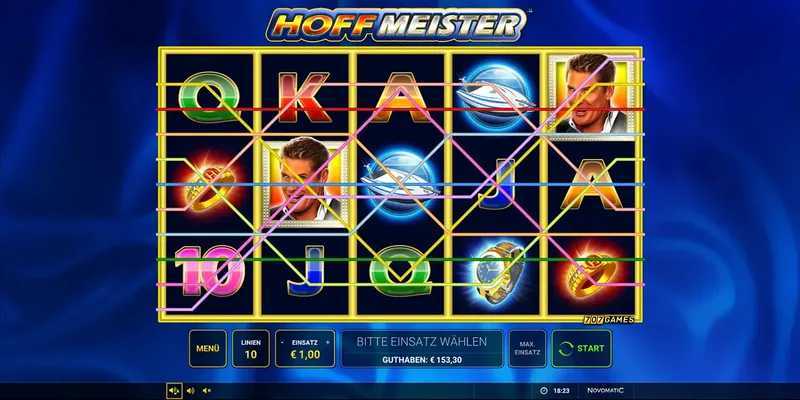Select medium volume speaker icon

click(190, 391)
